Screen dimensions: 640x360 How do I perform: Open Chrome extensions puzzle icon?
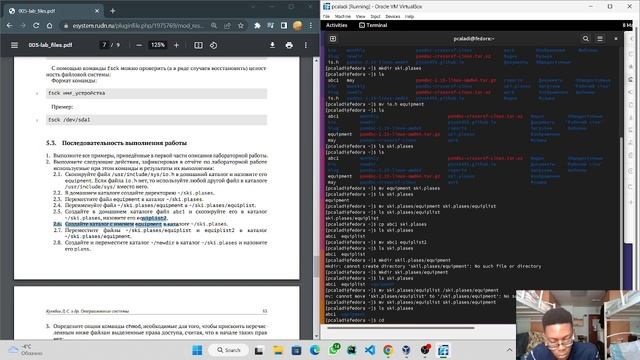(257, 25)
